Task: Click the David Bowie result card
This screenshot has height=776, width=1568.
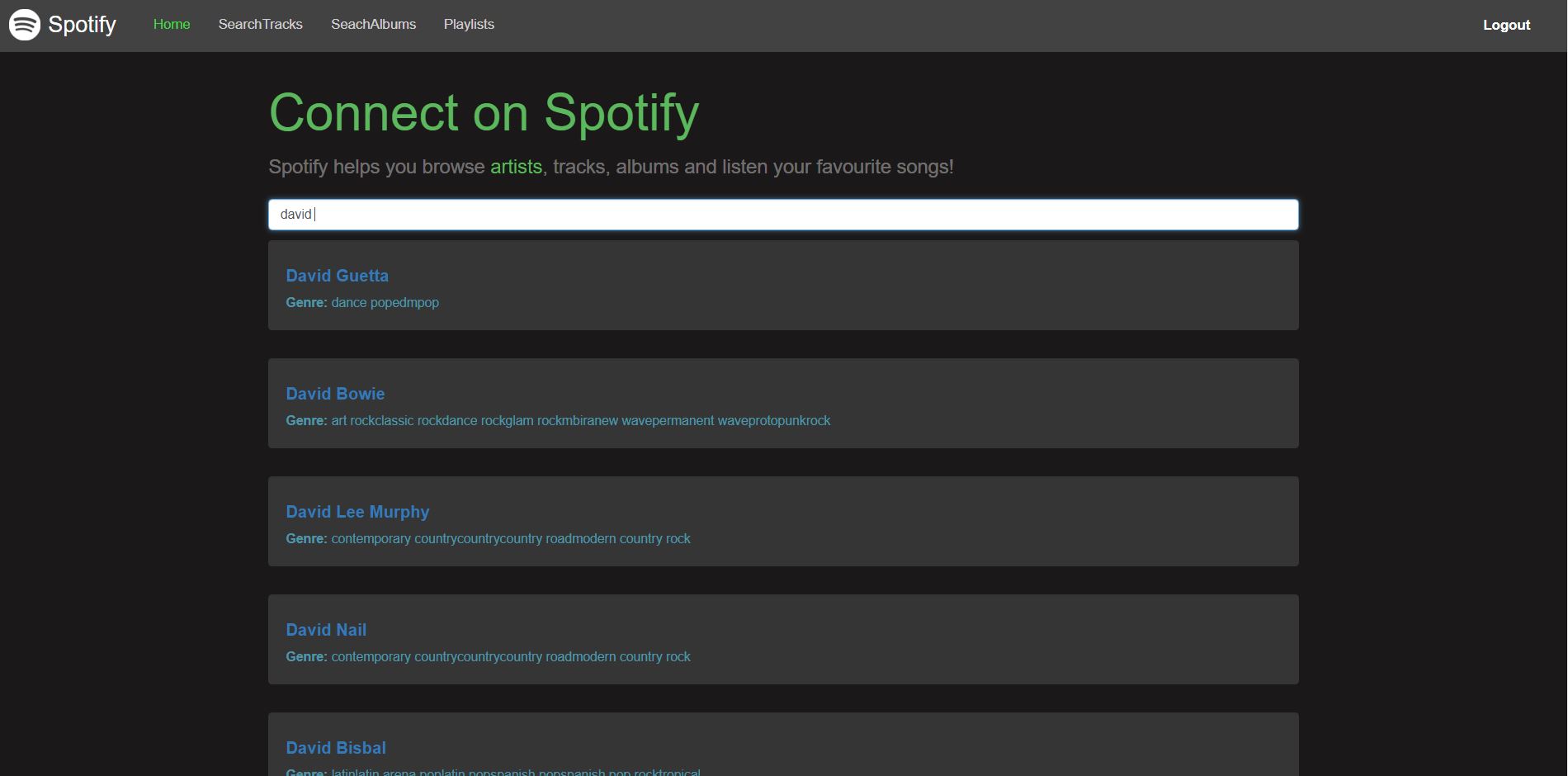Action: (782, 403)
